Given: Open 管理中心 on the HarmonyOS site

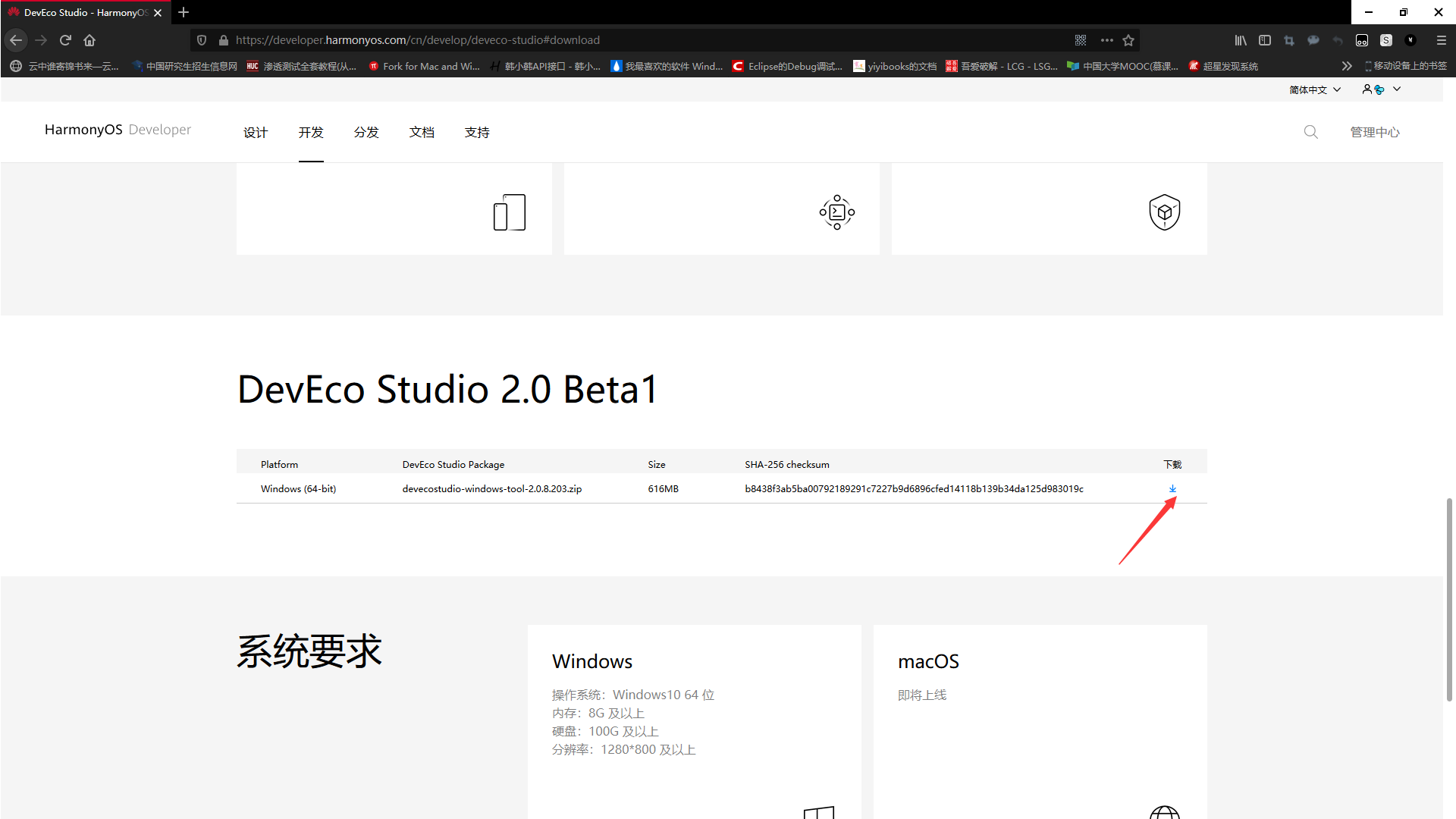Looking at the screenshot, I should 1375,132.
